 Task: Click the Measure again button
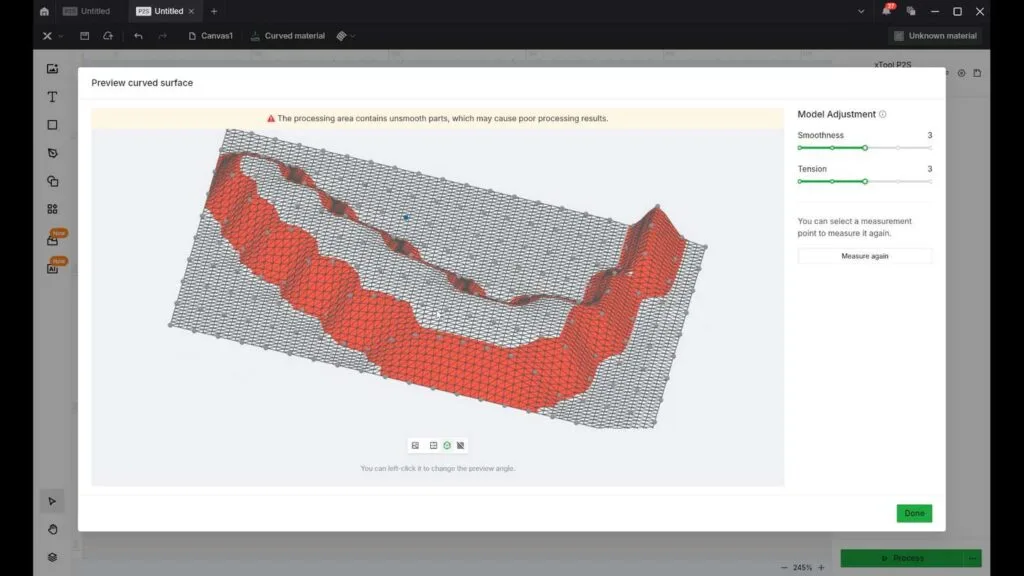tap(864, 256)
